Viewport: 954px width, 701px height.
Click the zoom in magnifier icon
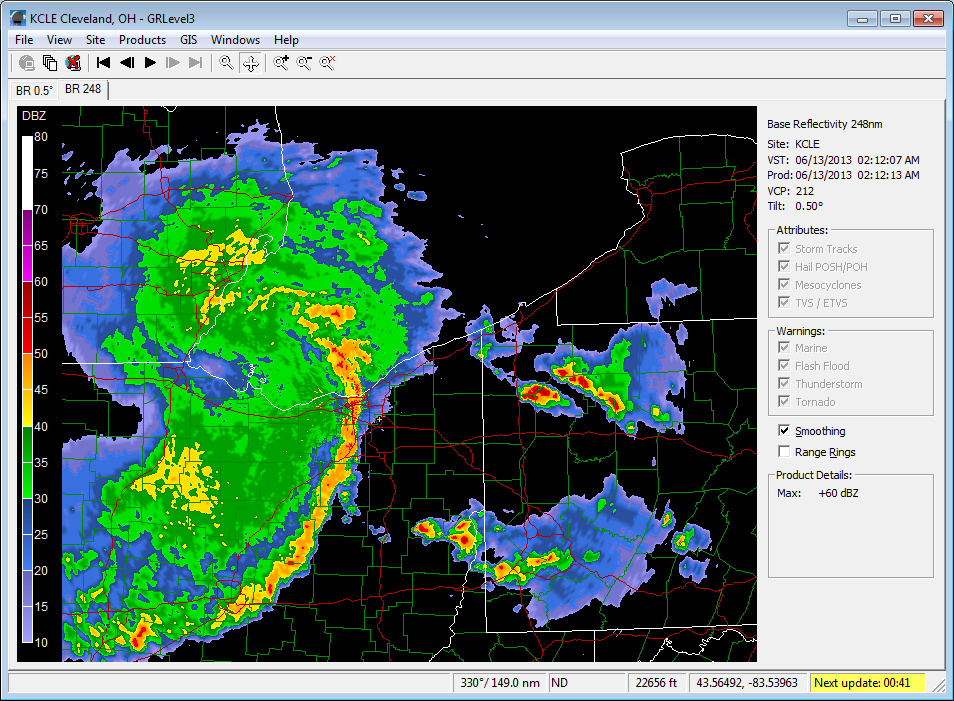point(281,63)
